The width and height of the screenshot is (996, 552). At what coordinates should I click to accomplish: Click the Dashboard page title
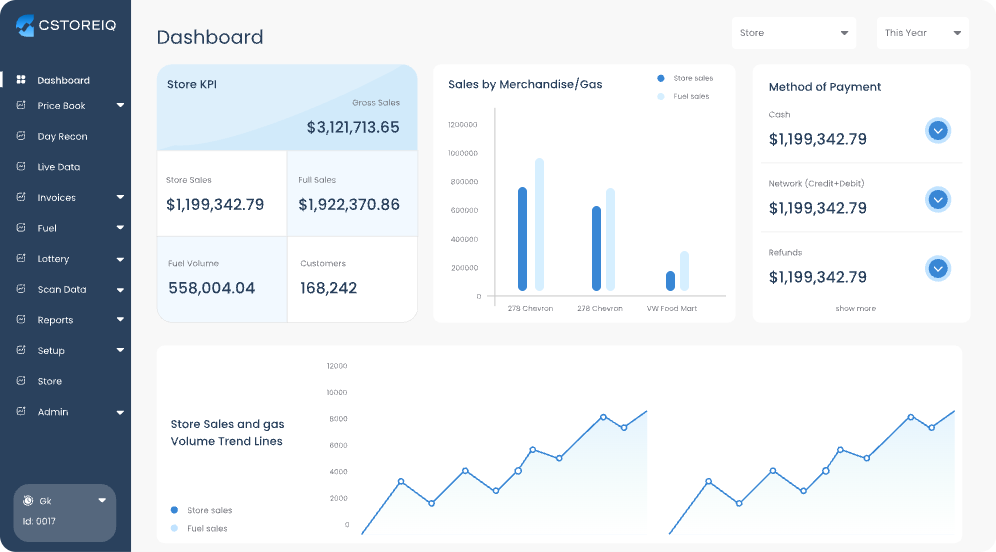[x=210, y=37]
